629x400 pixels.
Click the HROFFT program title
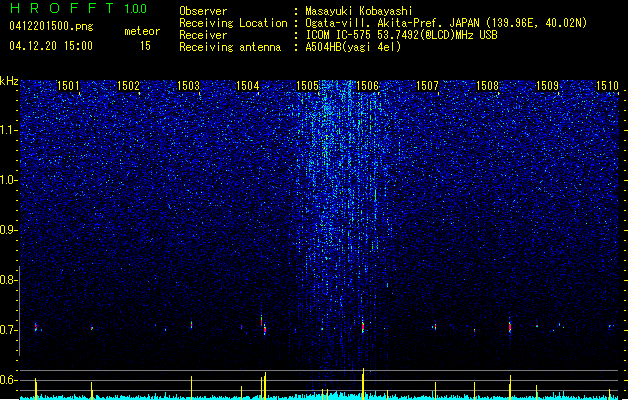pyautogui.click(x=63, y=8)
